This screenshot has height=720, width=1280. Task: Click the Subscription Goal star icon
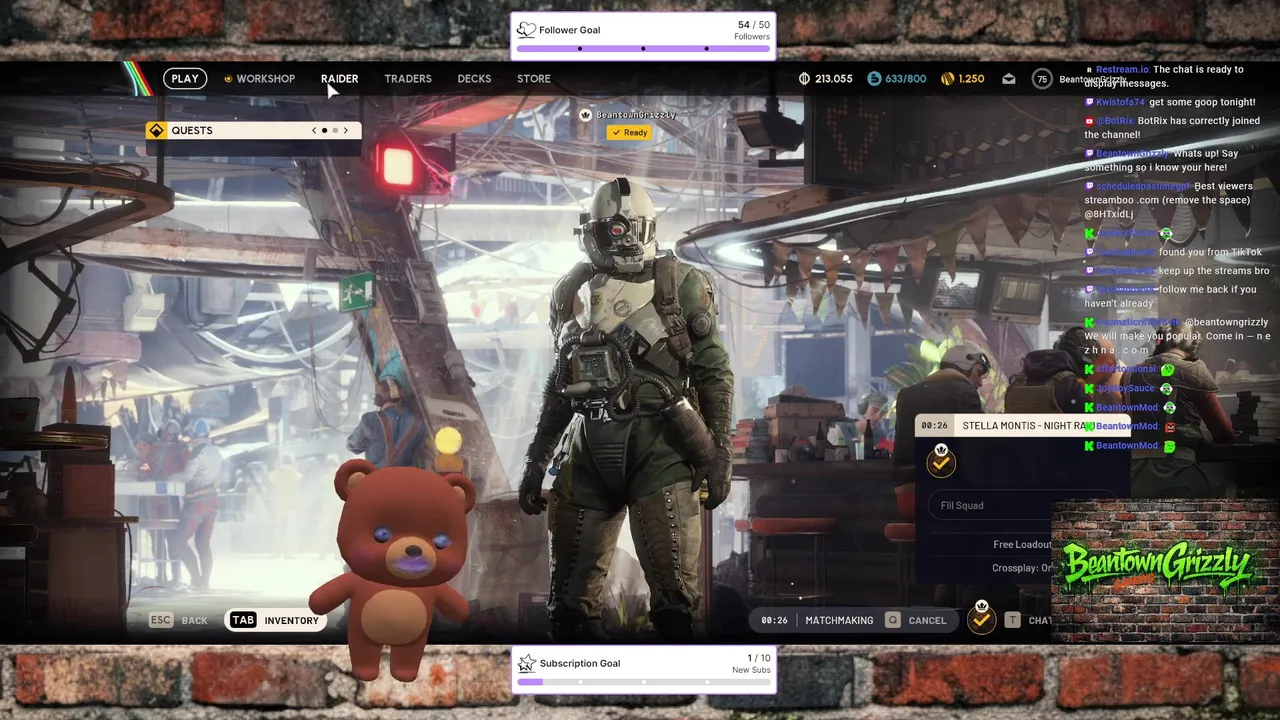pyautogui.click(x=527, y=663)
